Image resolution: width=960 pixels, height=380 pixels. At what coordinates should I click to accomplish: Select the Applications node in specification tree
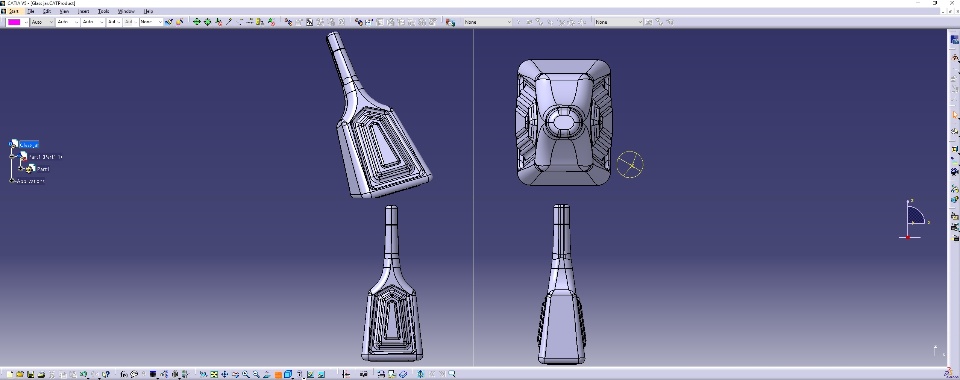pyautogui.click(x=30, y=181)
